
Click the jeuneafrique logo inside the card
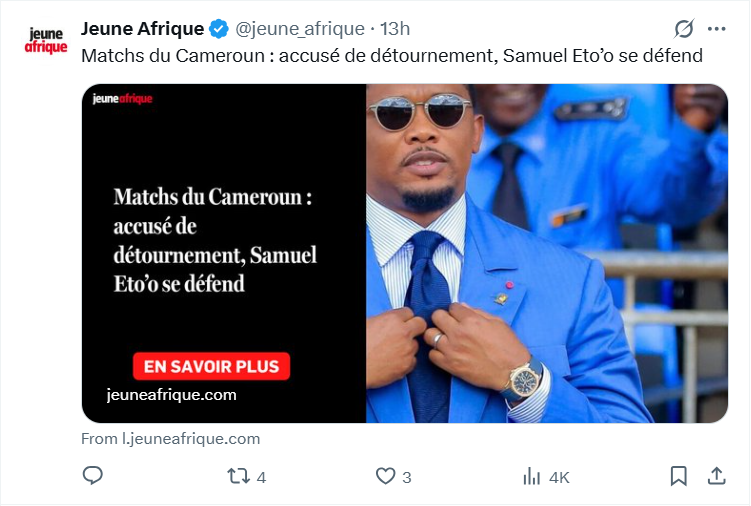click(x=122, y=99)
